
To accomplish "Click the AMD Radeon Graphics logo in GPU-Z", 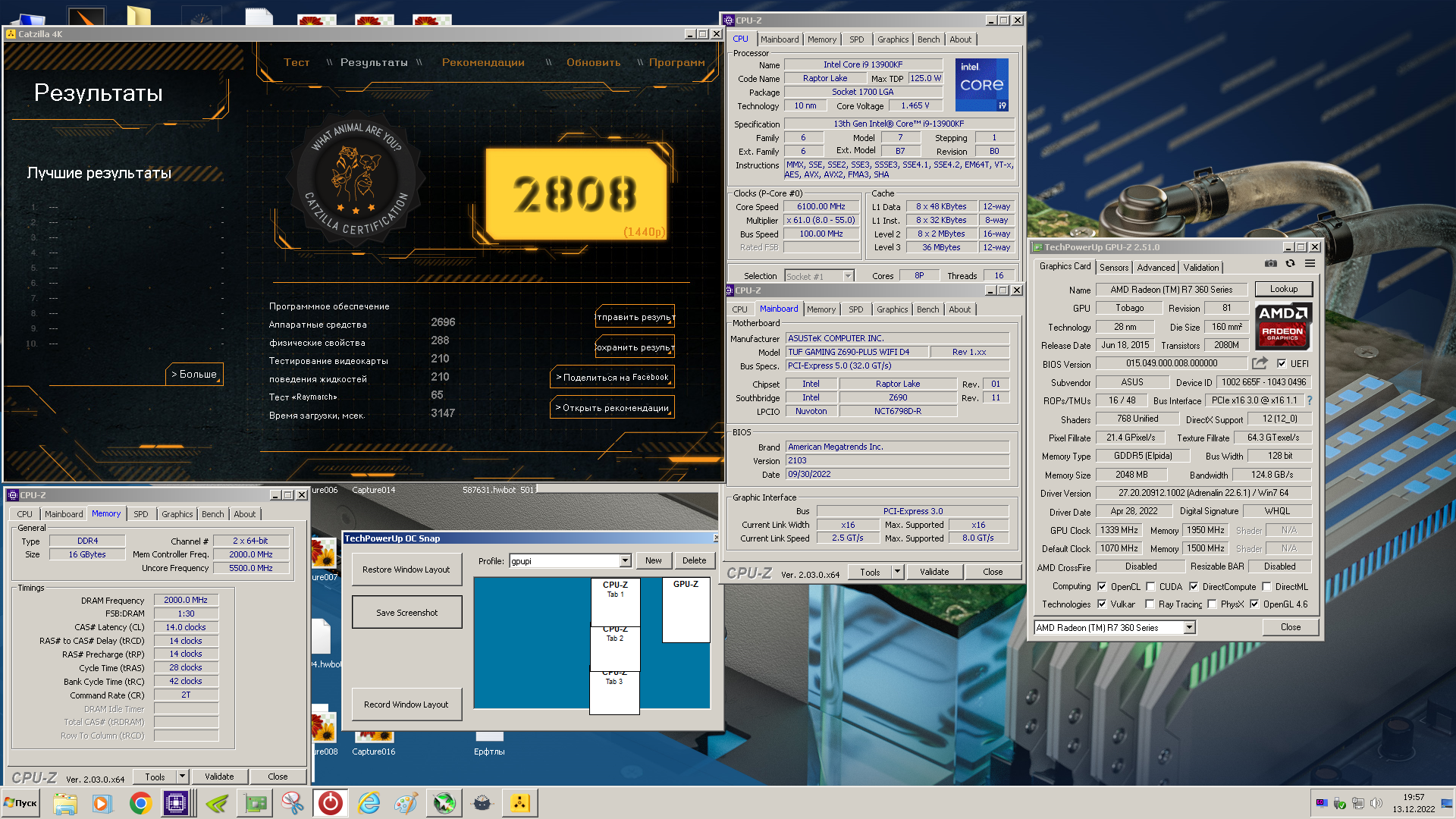I will click(1282, 327).
